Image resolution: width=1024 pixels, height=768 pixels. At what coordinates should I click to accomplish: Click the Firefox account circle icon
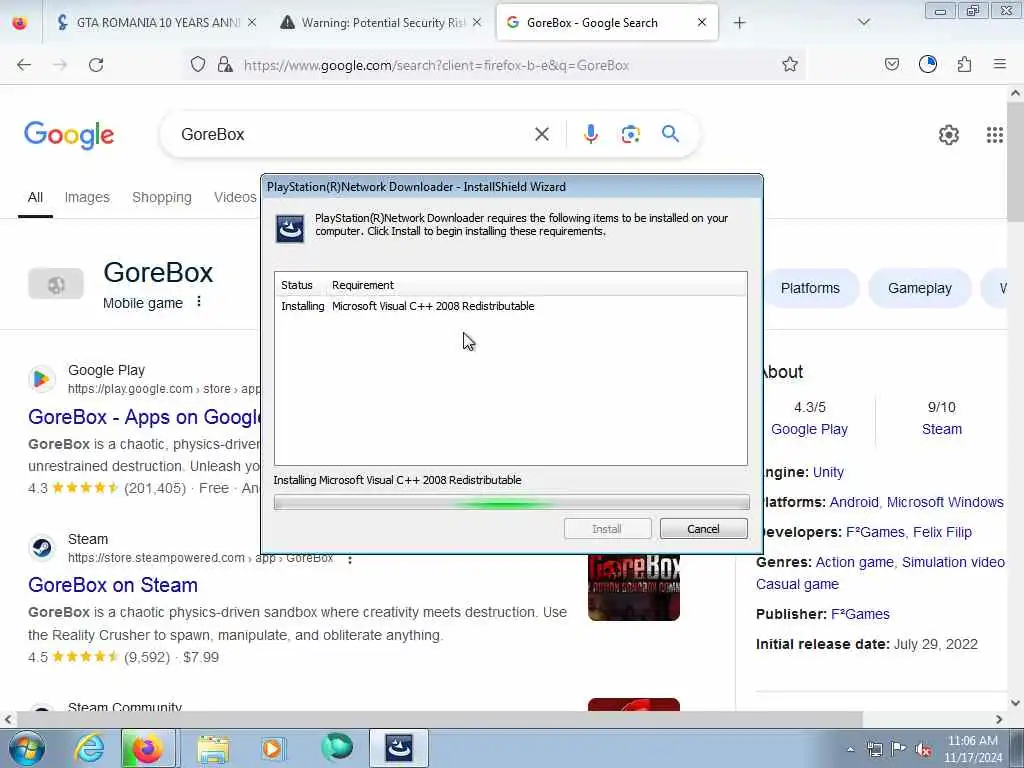[x=927, y=64]
